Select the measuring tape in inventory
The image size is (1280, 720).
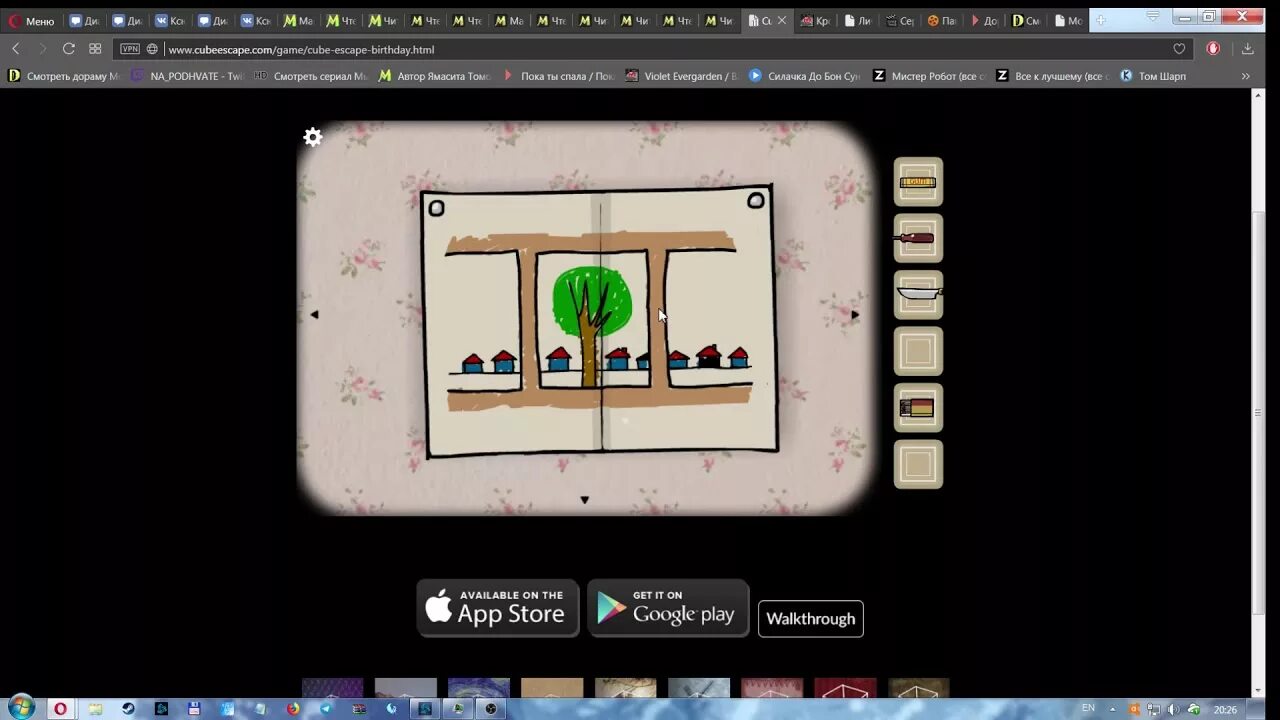[x=918, y=182]
